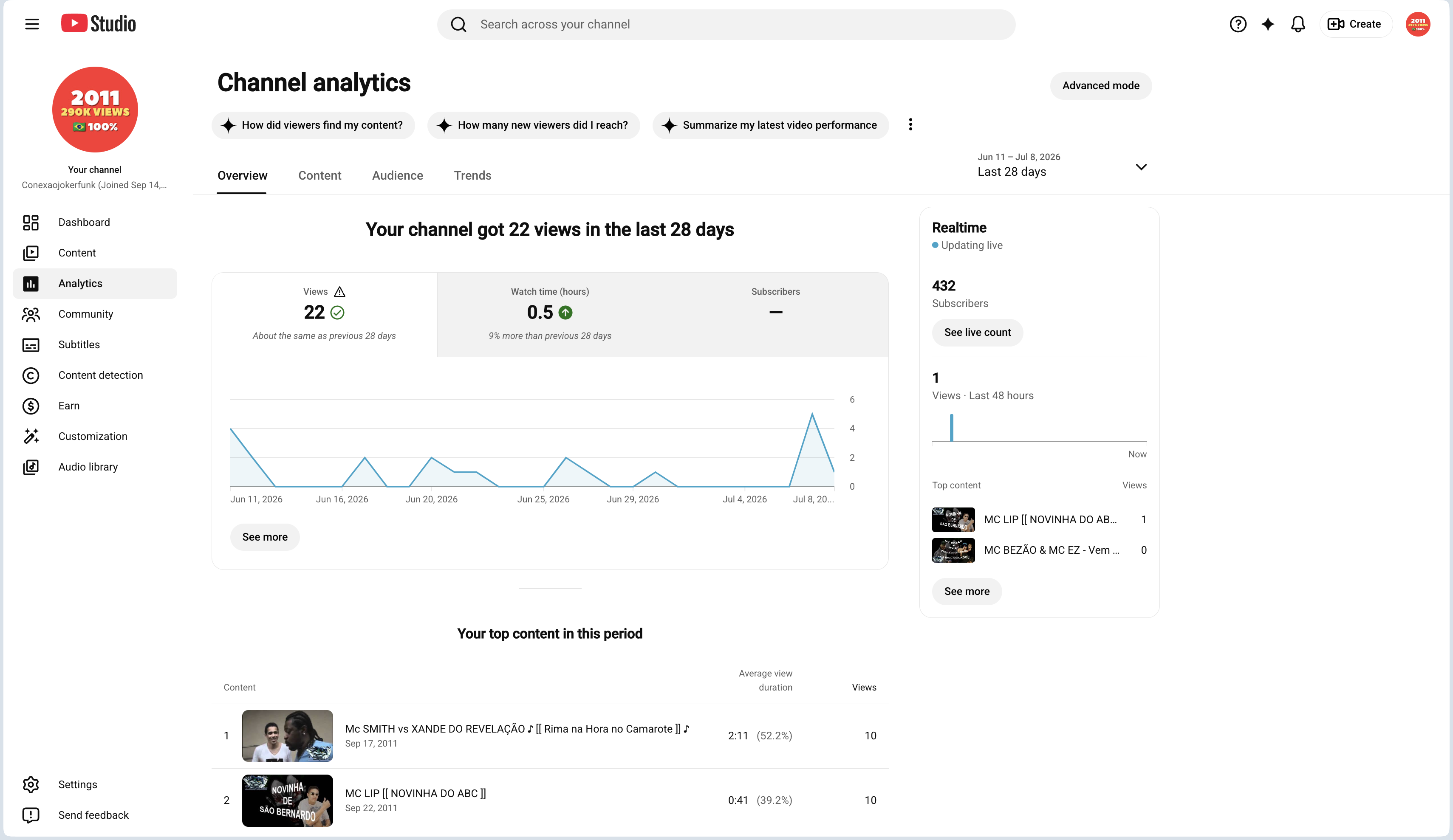The width and height of the screenshot is (1453, 840).
Task: Click the '2:11 (52.2%)' duration value
Action: tap(760, 736)
